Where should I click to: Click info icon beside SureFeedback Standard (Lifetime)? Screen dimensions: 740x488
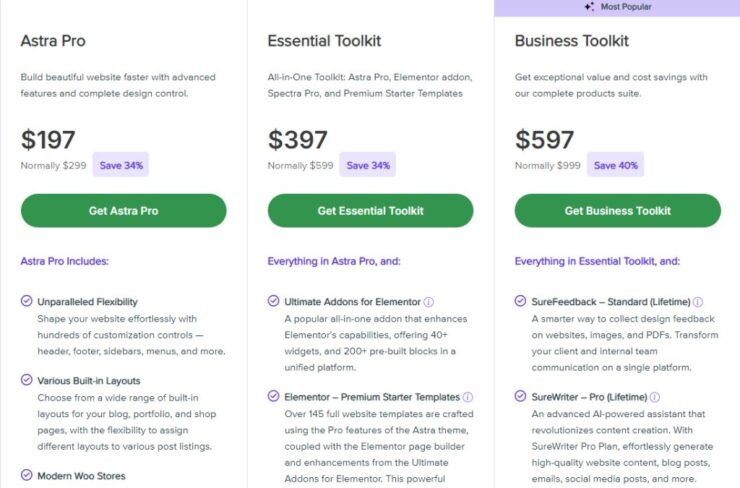tap(698, 302)
